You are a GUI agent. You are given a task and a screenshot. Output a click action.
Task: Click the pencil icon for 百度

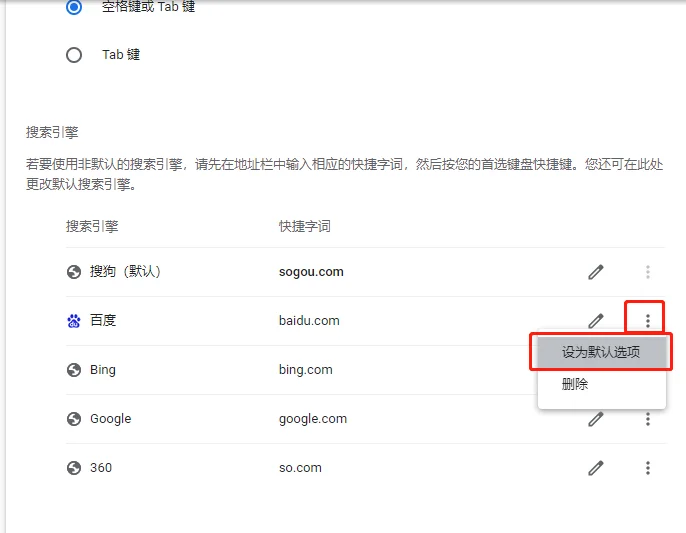(x=596, y=321)
